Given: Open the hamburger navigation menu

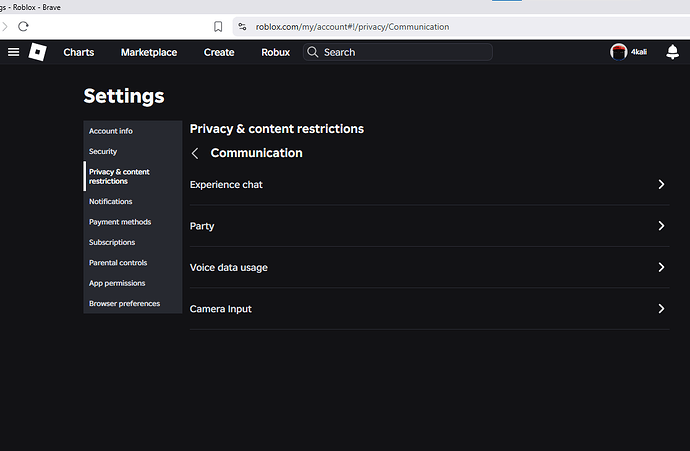Looking at the screenshot, I should [x=13, y=52].
